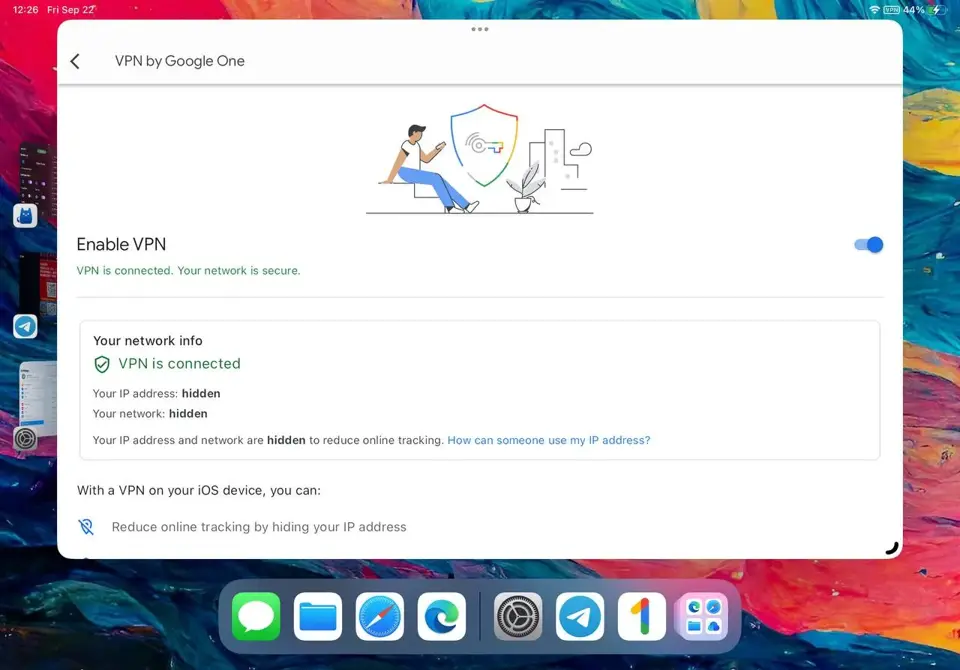Click the green shield VPN connected icon

click(102, 364)
